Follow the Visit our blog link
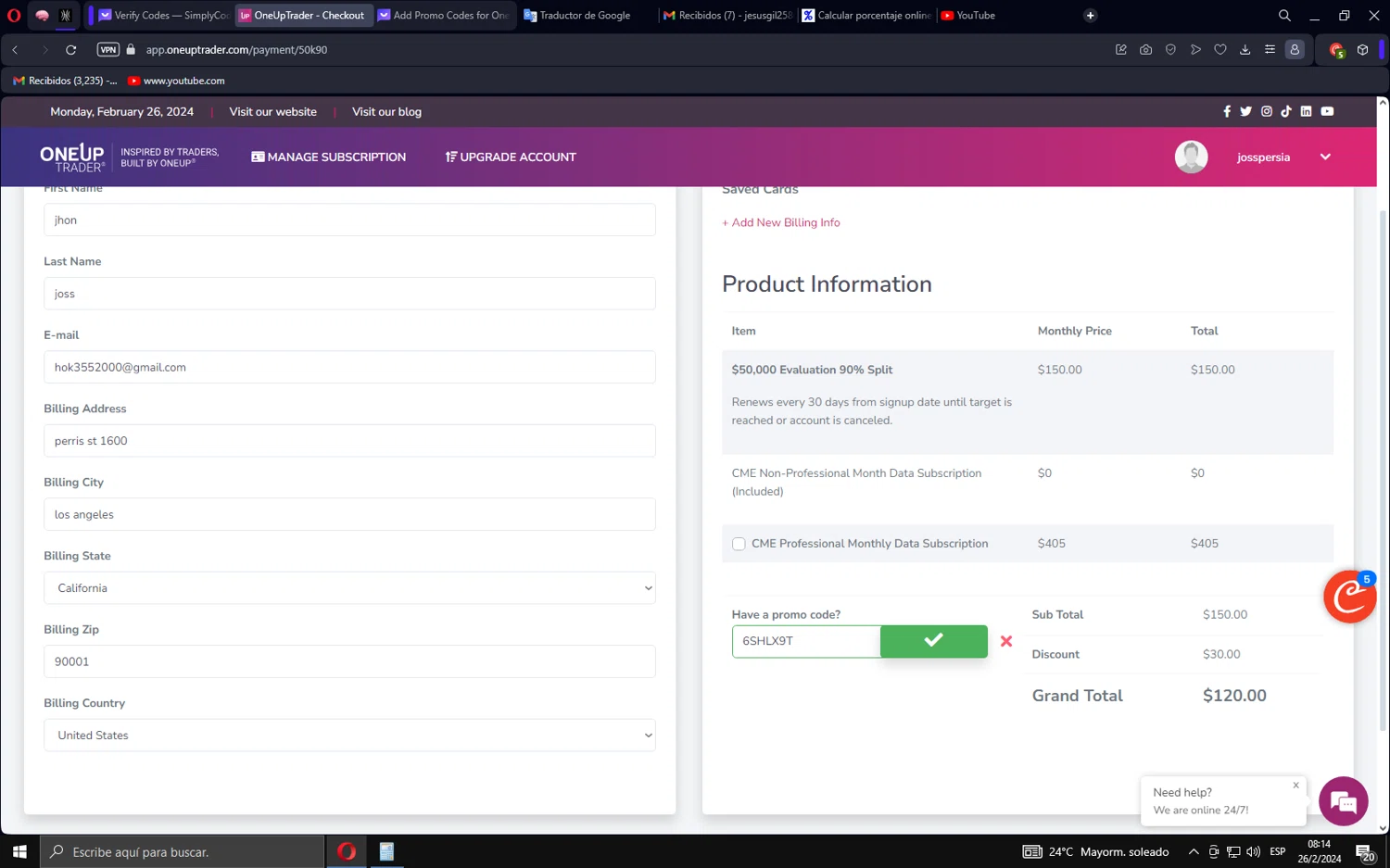This screenshot has height=868, width=1390. coord(386,112)
